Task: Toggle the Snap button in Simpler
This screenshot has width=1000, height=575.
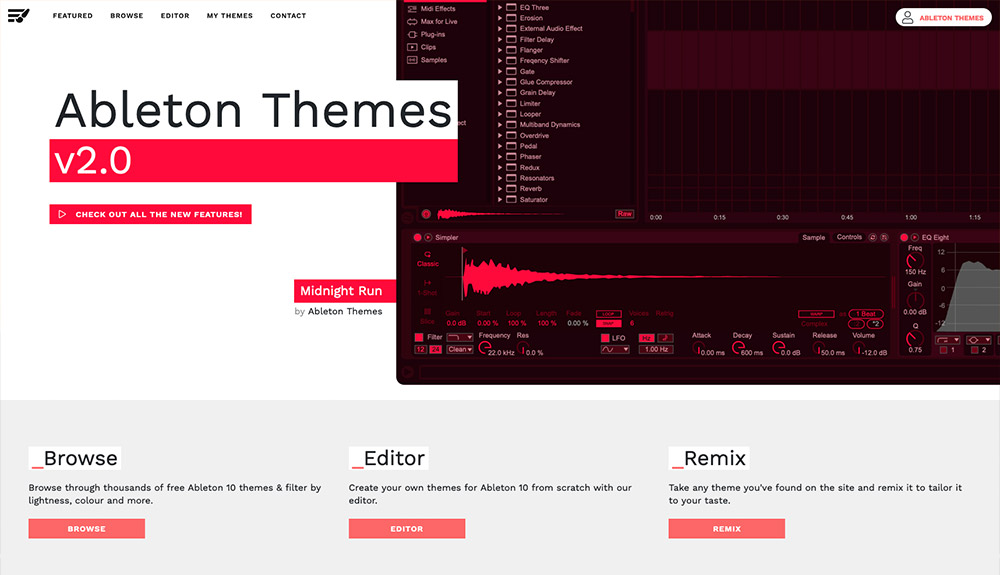Action: tap(608, 323)
